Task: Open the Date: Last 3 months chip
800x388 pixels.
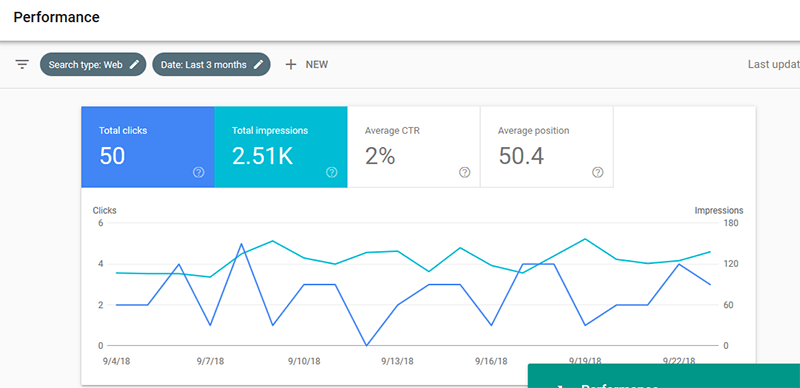Action: (x=211, y=65)
